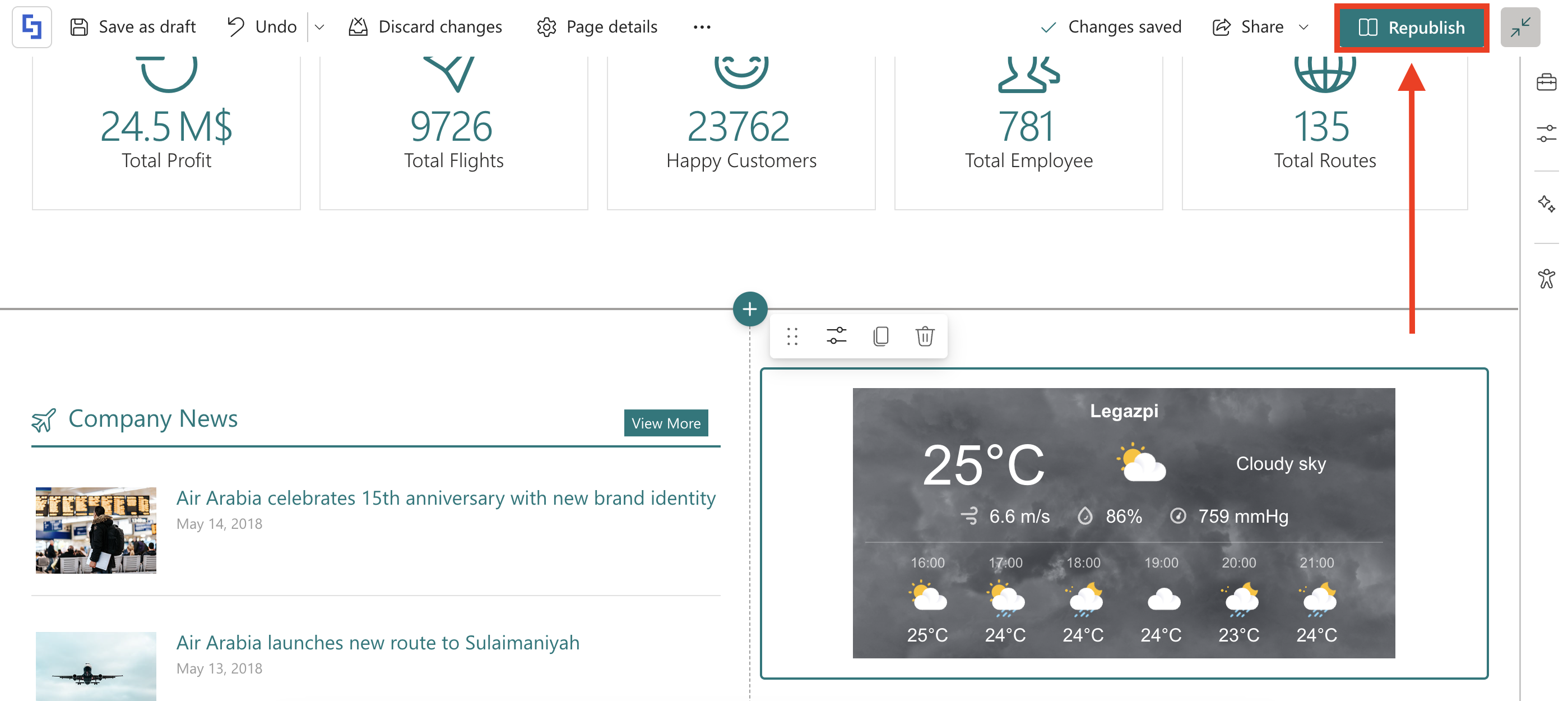Open the more options ellipsis menu
Screen dimensions: 1568x701
coord(701,27)
